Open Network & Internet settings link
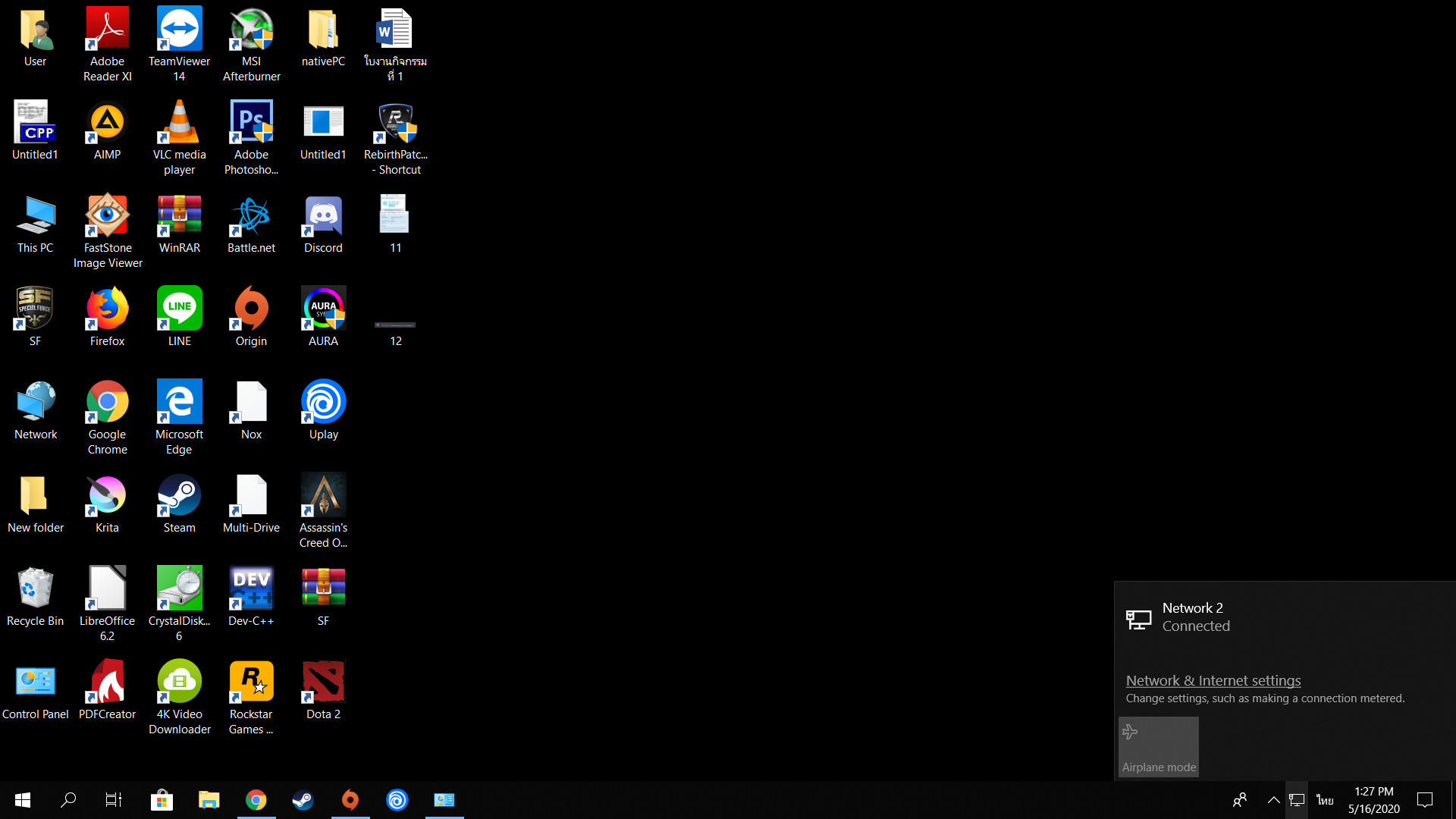The height and width of the screenshot is (819, 1456). pyautogui.click(x=1213, y=680)
